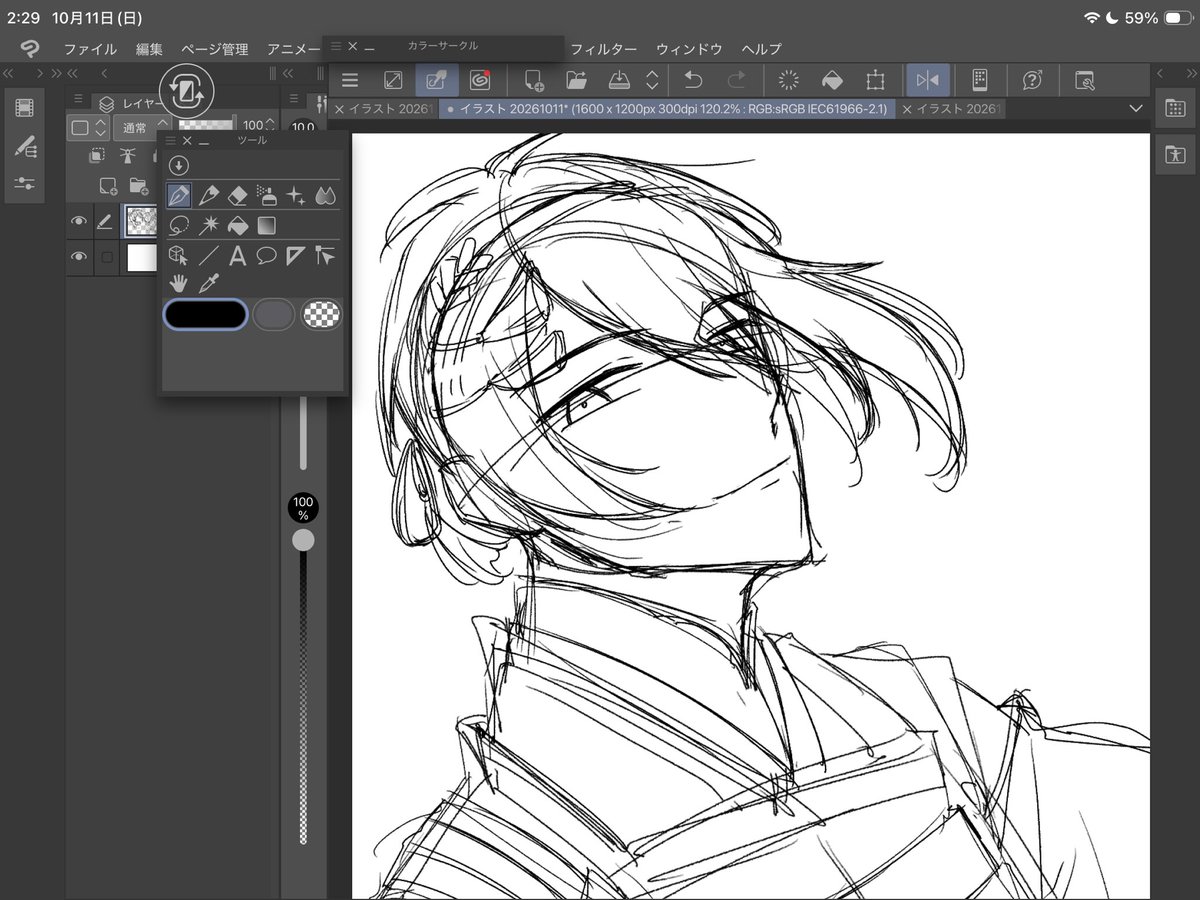Select the Balloon tool
This screenshot has width=1200, height=900.
coord(266,255)
